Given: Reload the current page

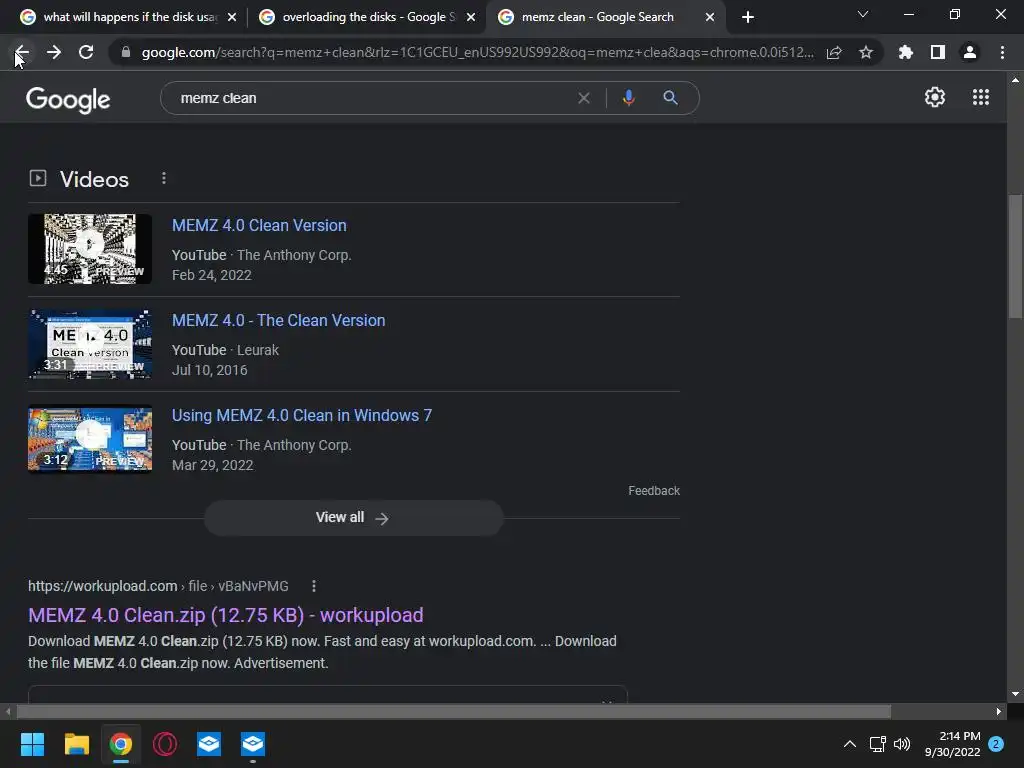Looking at the screenshot, I should 86,52.
